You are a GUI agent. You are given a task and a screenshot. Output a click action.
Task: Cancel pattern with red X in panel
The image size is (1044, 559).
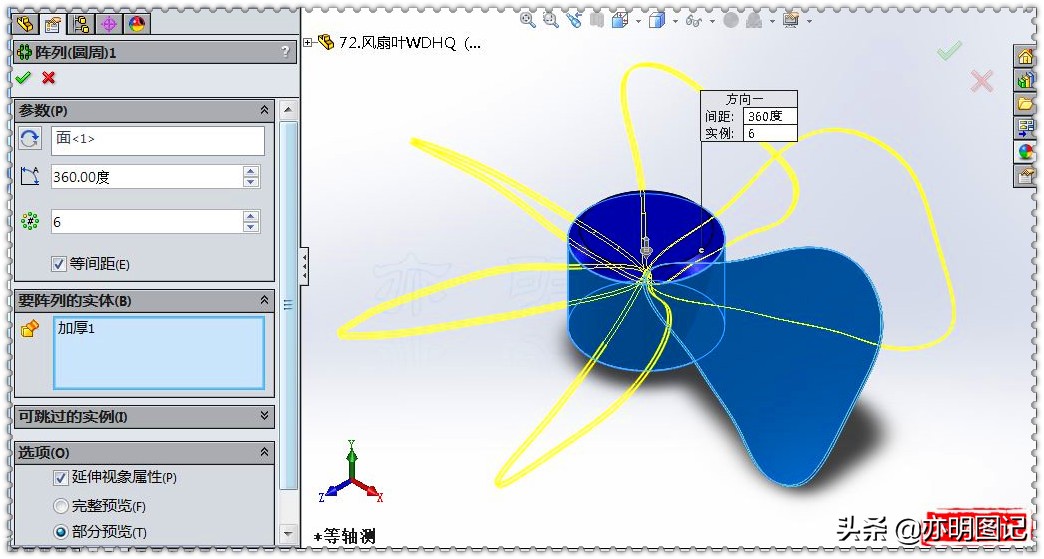point(49,78)
